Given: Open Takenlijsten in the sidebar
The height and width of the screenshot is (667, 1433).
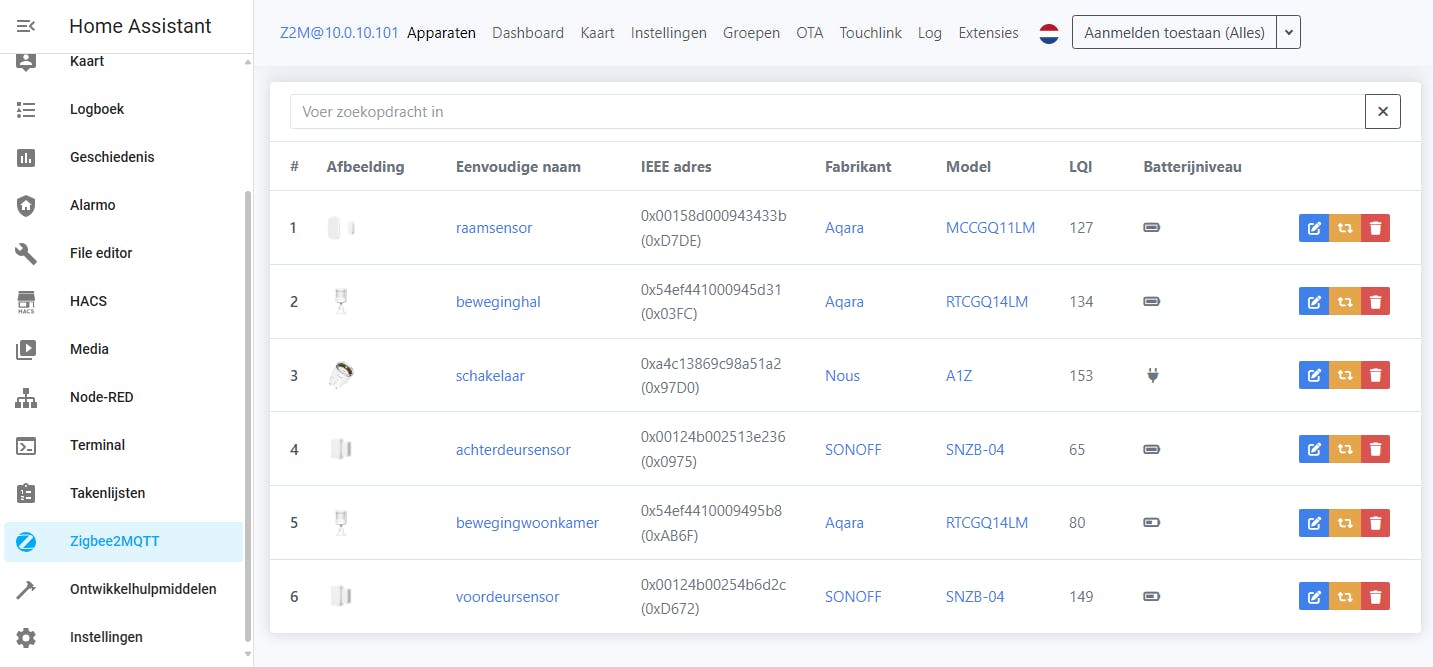Looking at the screenshot, I should pyautogui.click(x=123, y=493).
